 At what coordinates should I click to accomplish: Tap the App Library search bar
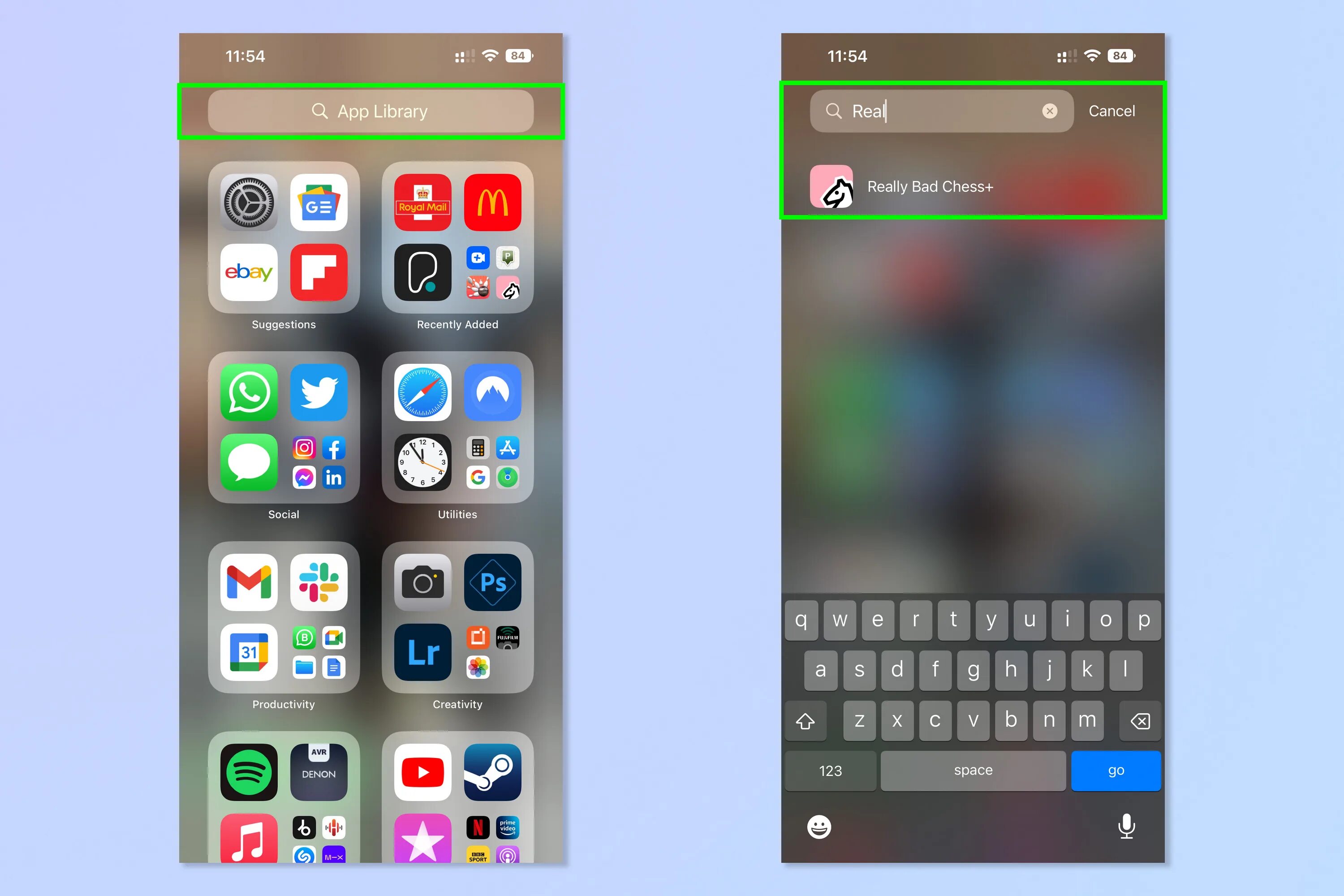point(373,111)
